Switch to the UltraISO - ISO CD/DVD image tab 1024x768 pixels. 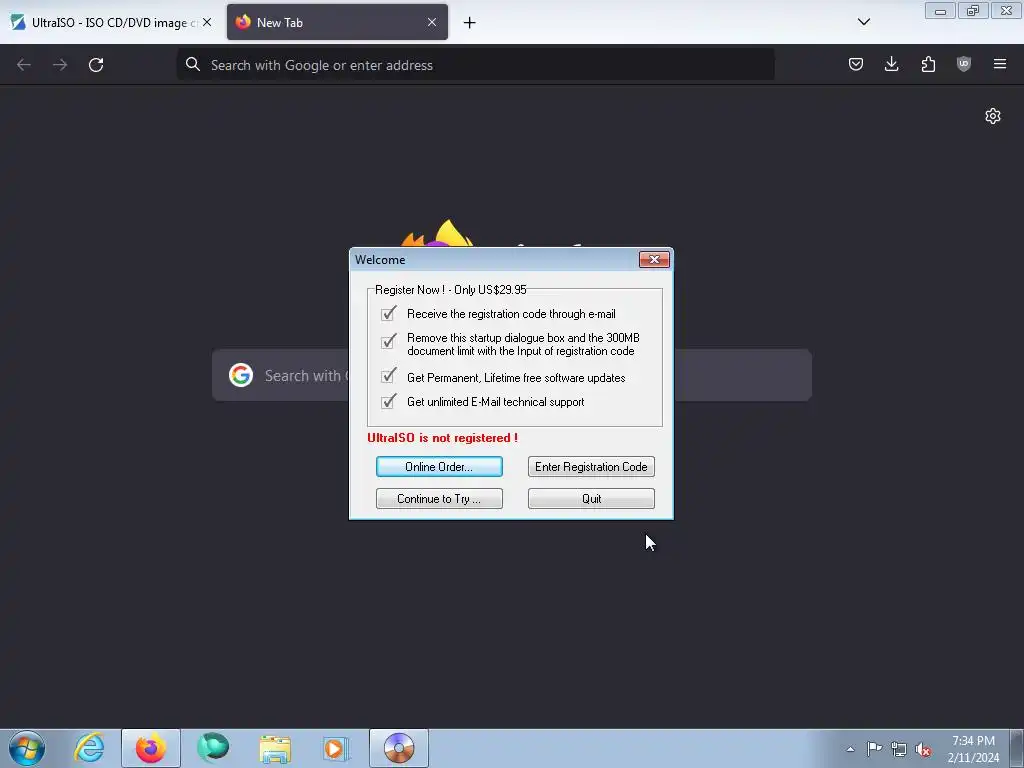point(111,22)
